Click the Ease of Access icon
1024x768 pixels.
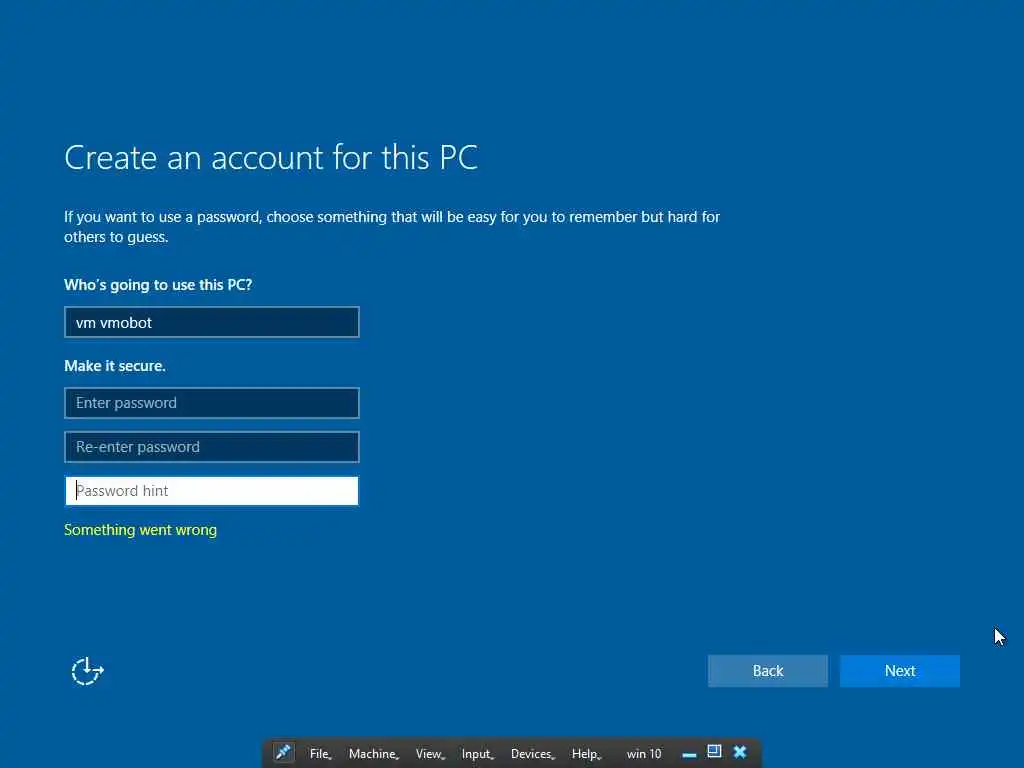[88, 671]
